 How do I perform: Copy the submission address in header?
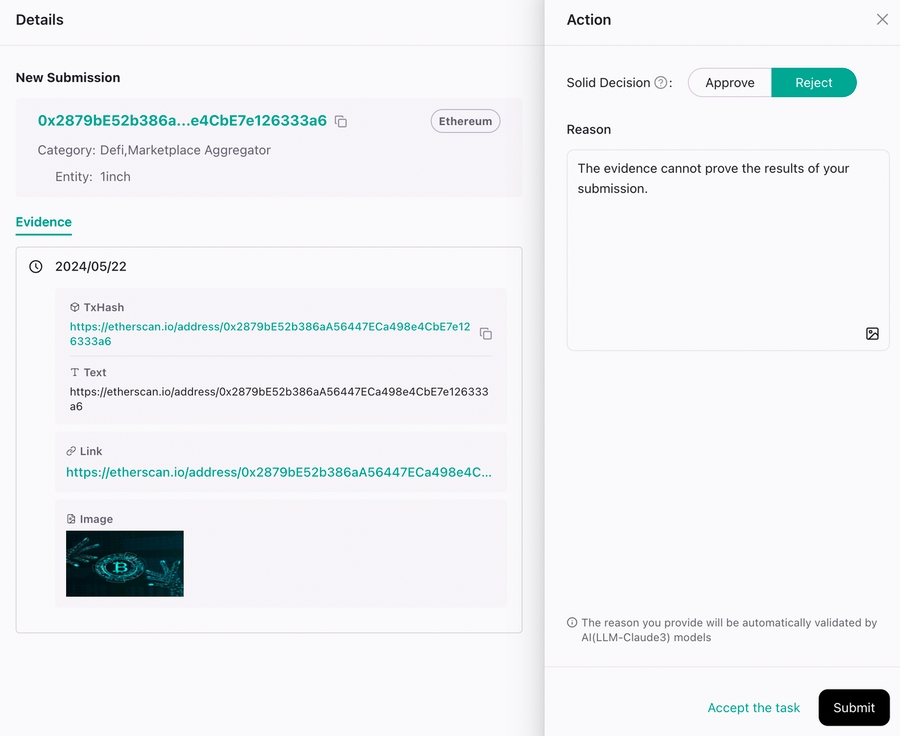click(341, 121)
